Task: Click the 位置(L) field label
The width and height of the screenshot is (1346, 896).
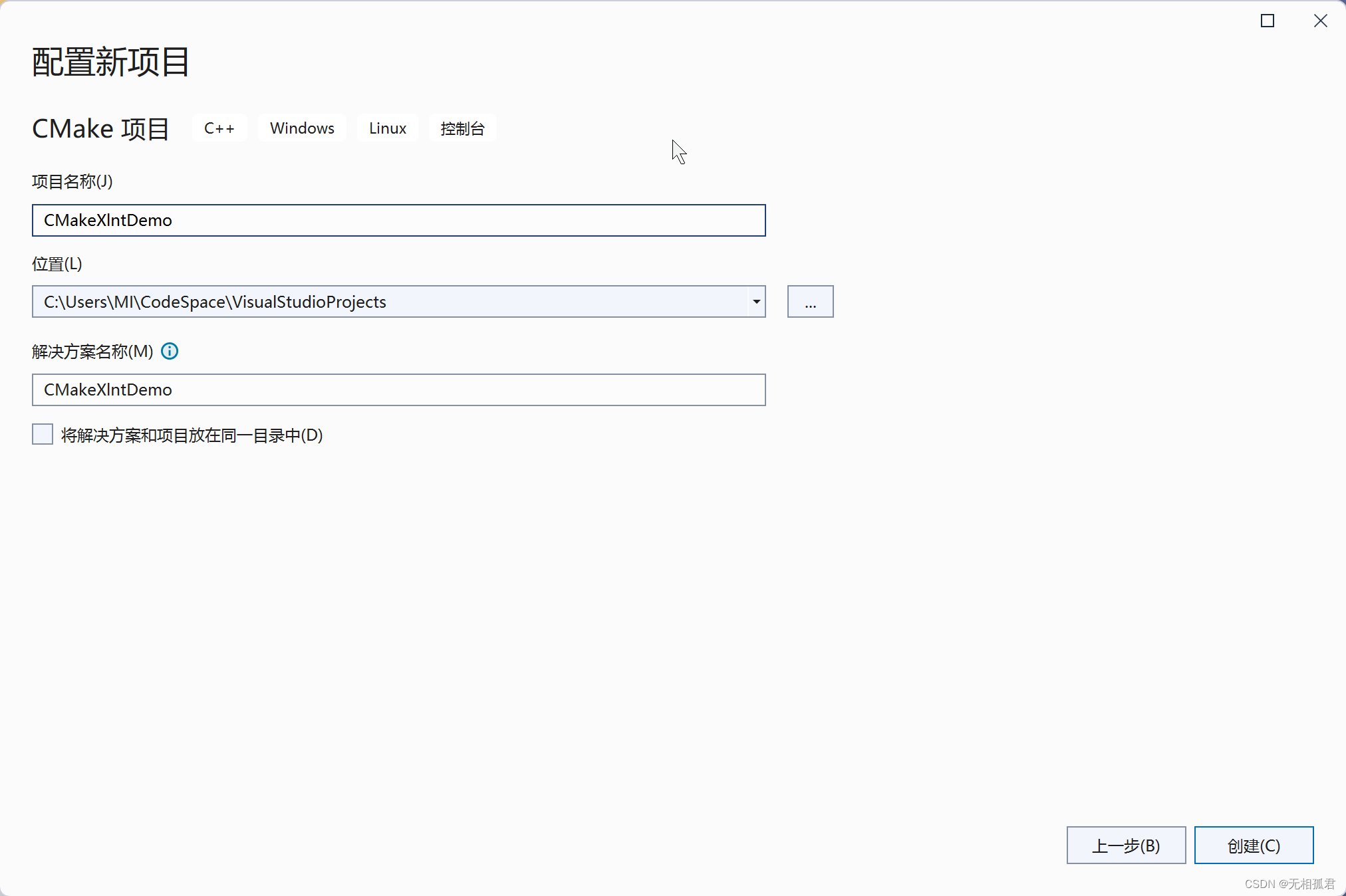Action: 57,264
